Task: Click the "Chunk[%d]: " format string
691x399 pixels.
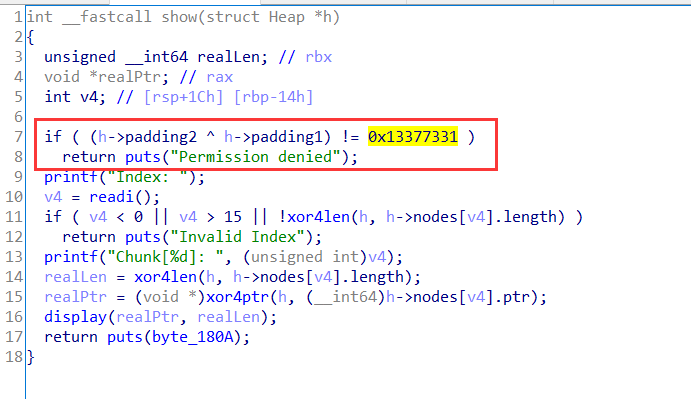Action: click(166, 257)
